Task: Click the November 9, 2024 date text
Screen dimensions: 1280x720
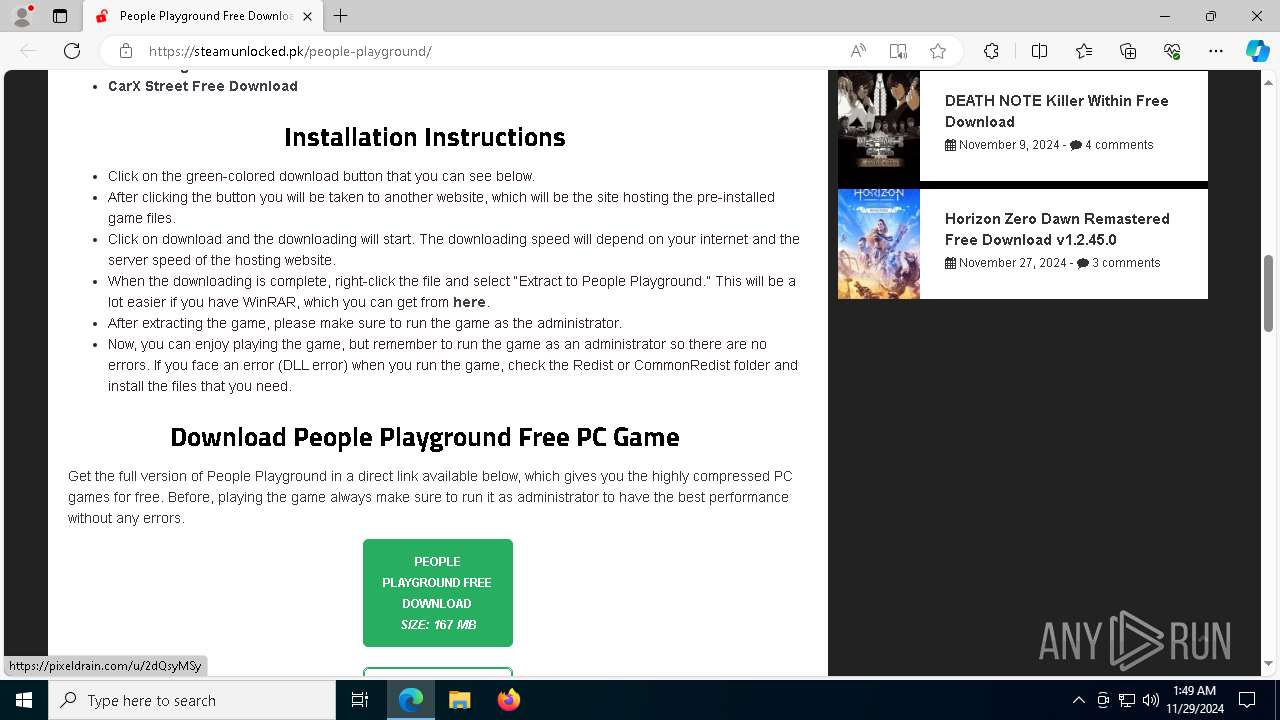Action: click(x=1009, y=145)
